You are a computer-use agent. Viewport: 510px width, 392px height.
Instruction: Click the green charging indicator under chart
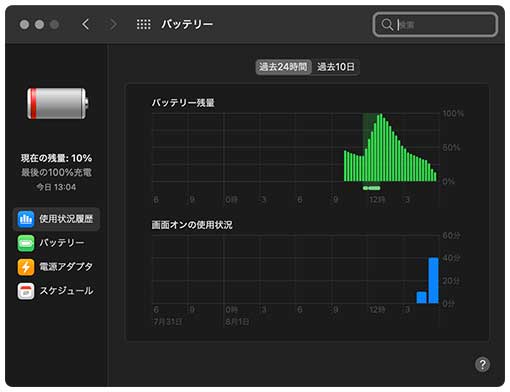click(x=371, y=188)
